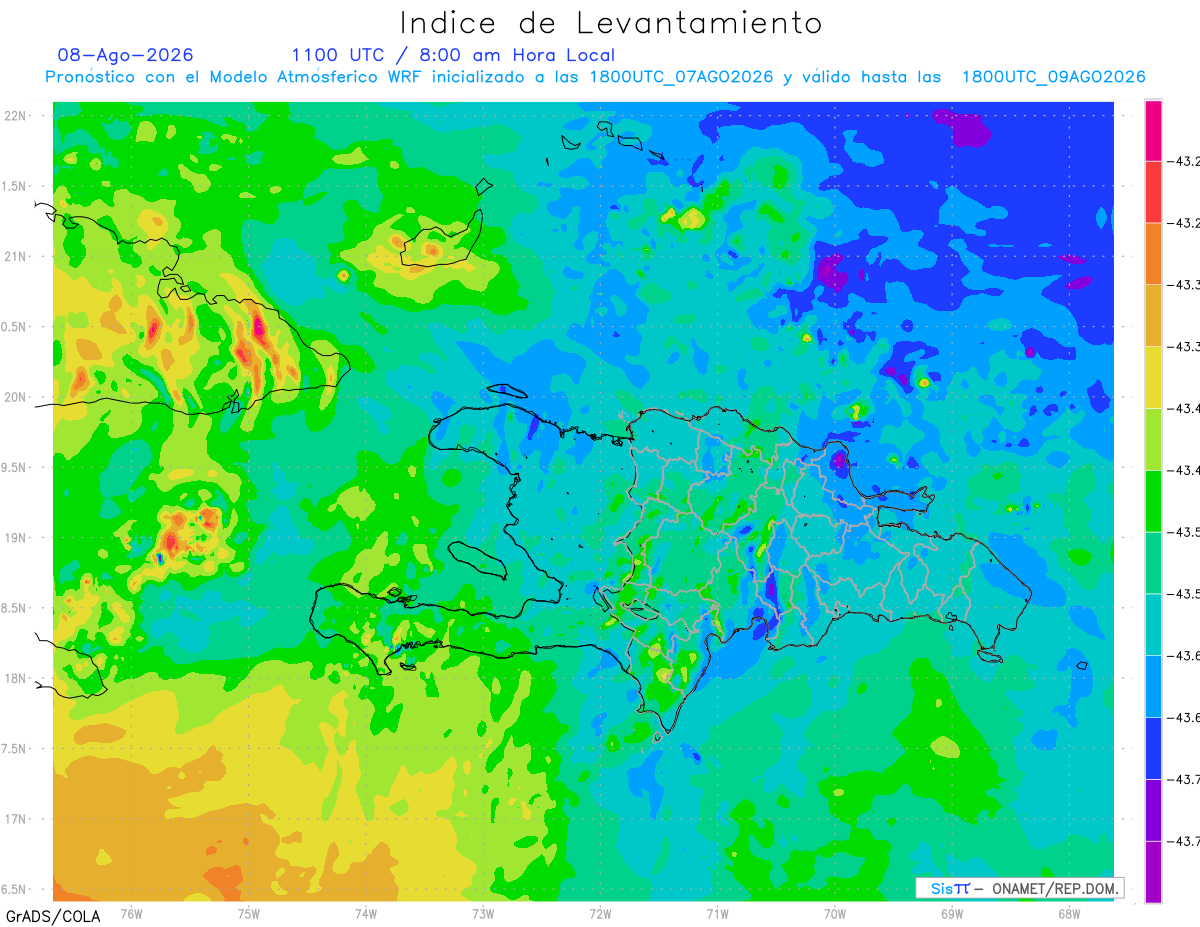Click the "73W" longitude label
This screenshot has width=1200, height=927.
(483, 913)
